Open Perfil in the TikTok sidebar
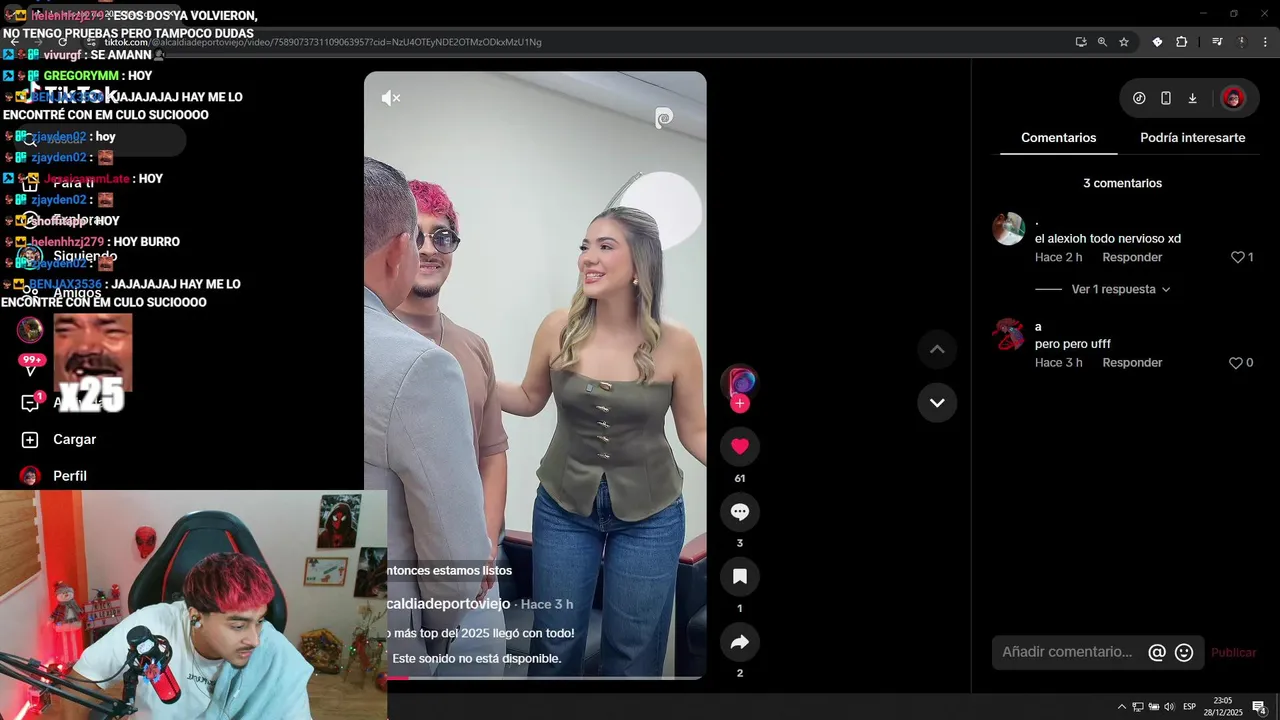Screen dimensions: 1280x720 point(55,476)
